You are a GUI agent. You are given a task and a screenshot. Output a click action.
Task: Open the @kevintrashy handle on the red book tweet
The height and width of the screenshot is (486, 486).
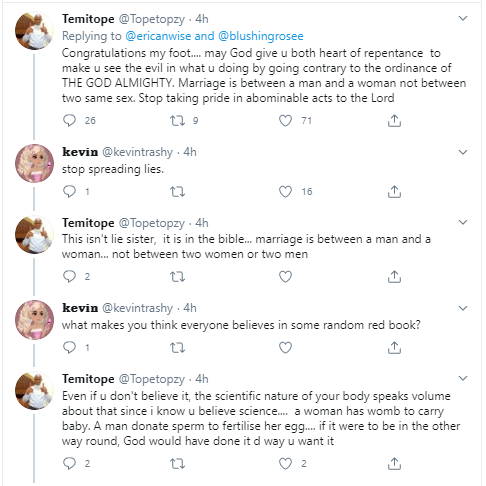137,308
